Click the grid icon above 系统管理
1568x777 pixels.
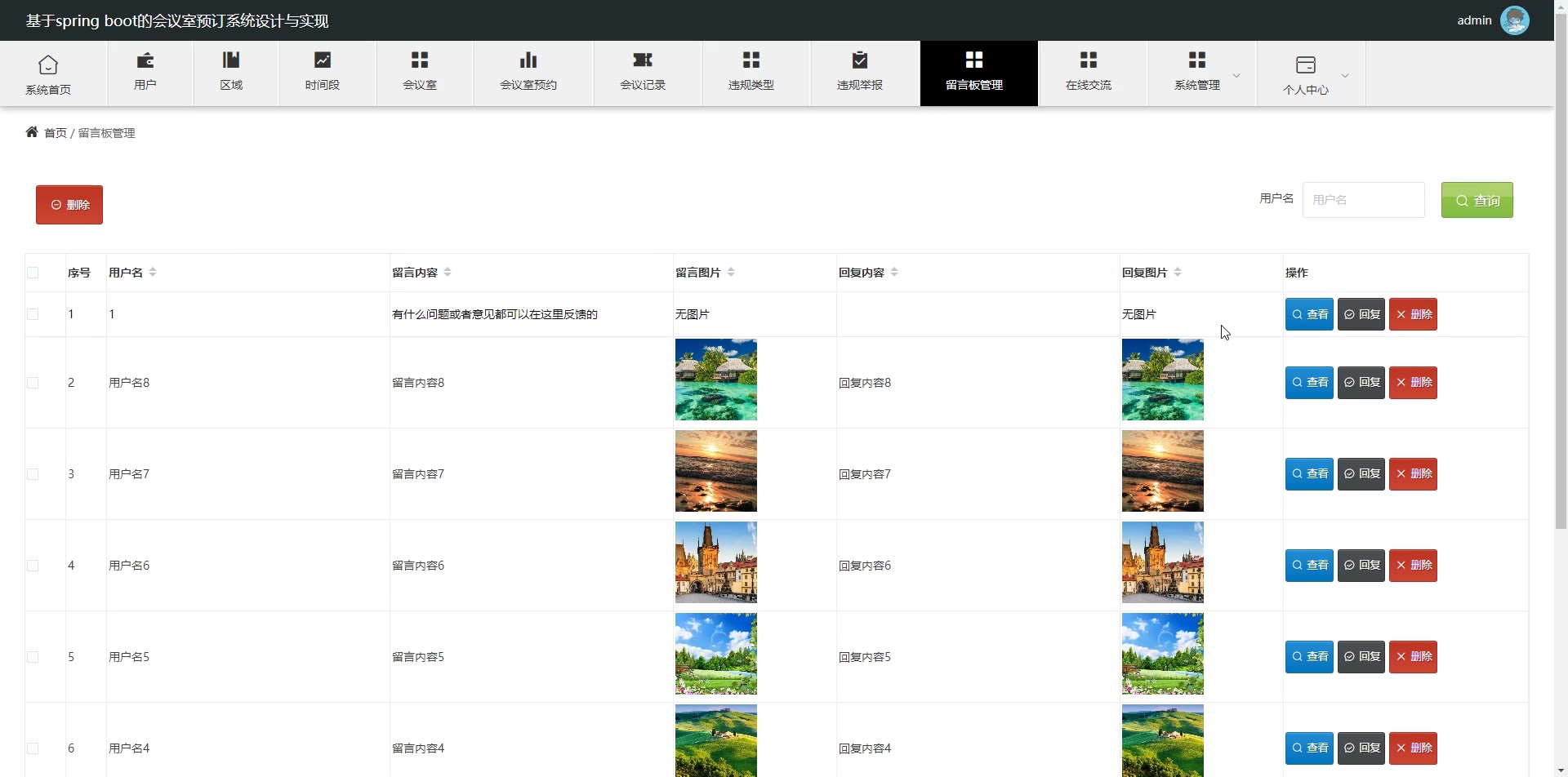pos(1197,60)
